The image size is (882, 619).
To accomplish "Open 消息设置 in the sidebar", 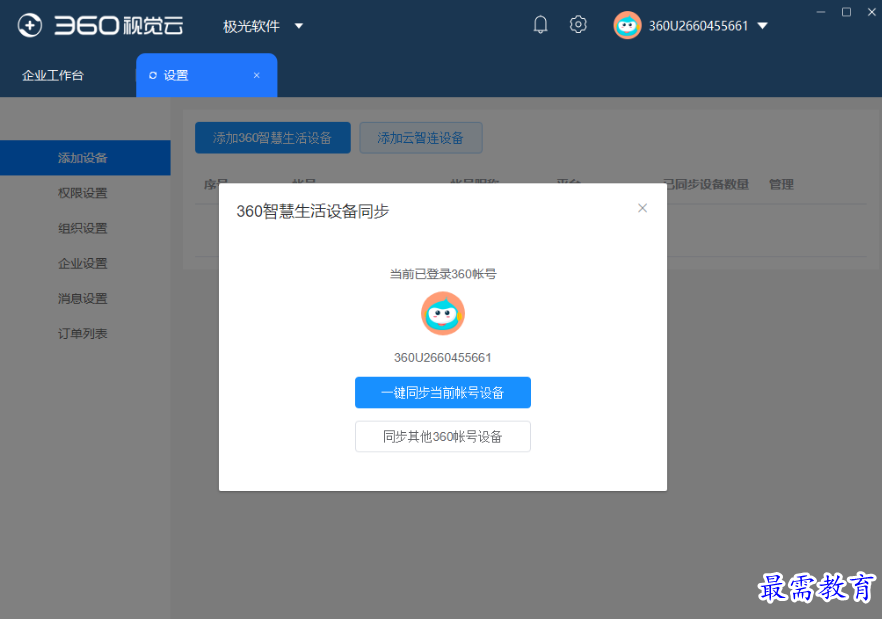I will click(85, 298).
